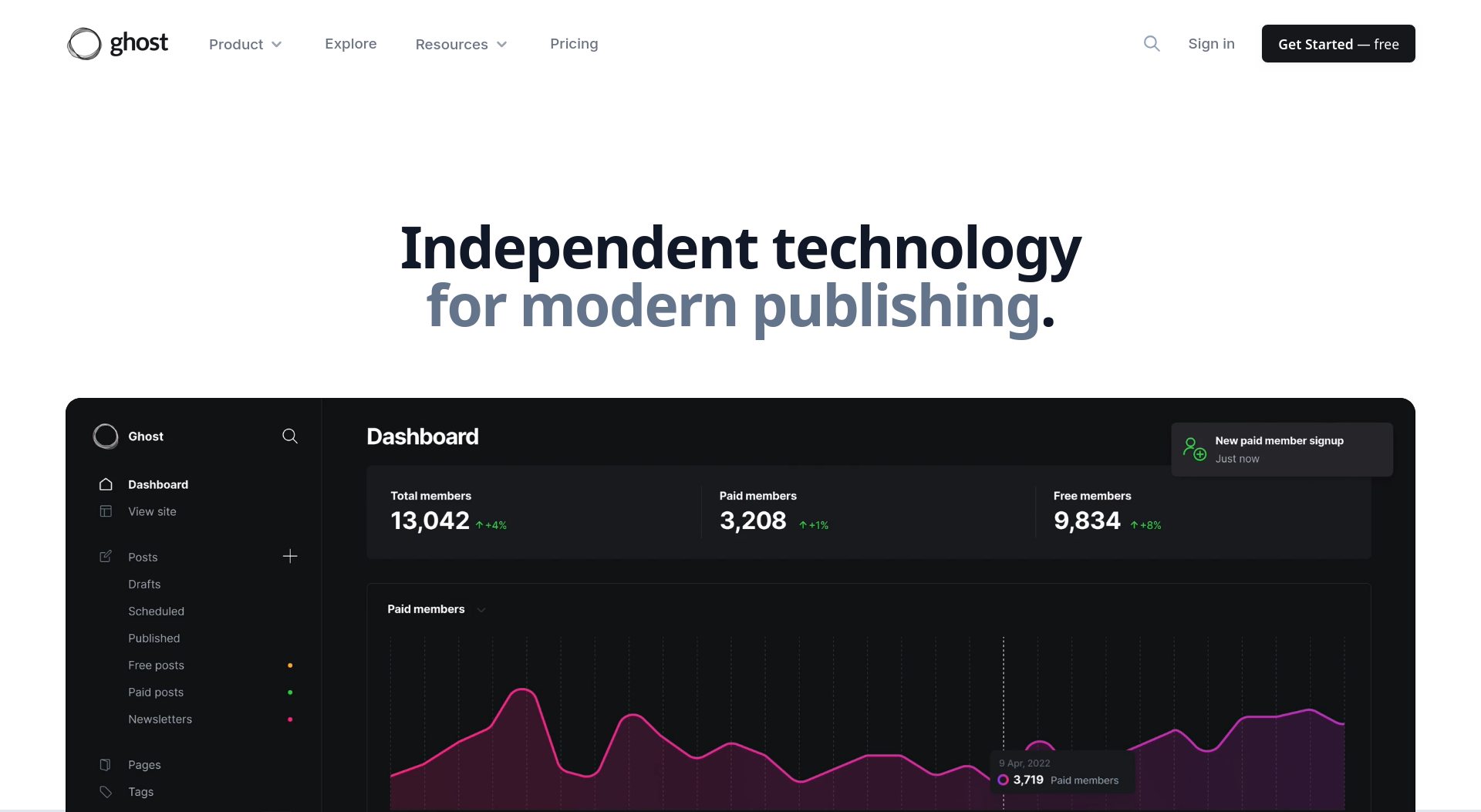Open Drafts in the sidebar

tap(144, 584)
